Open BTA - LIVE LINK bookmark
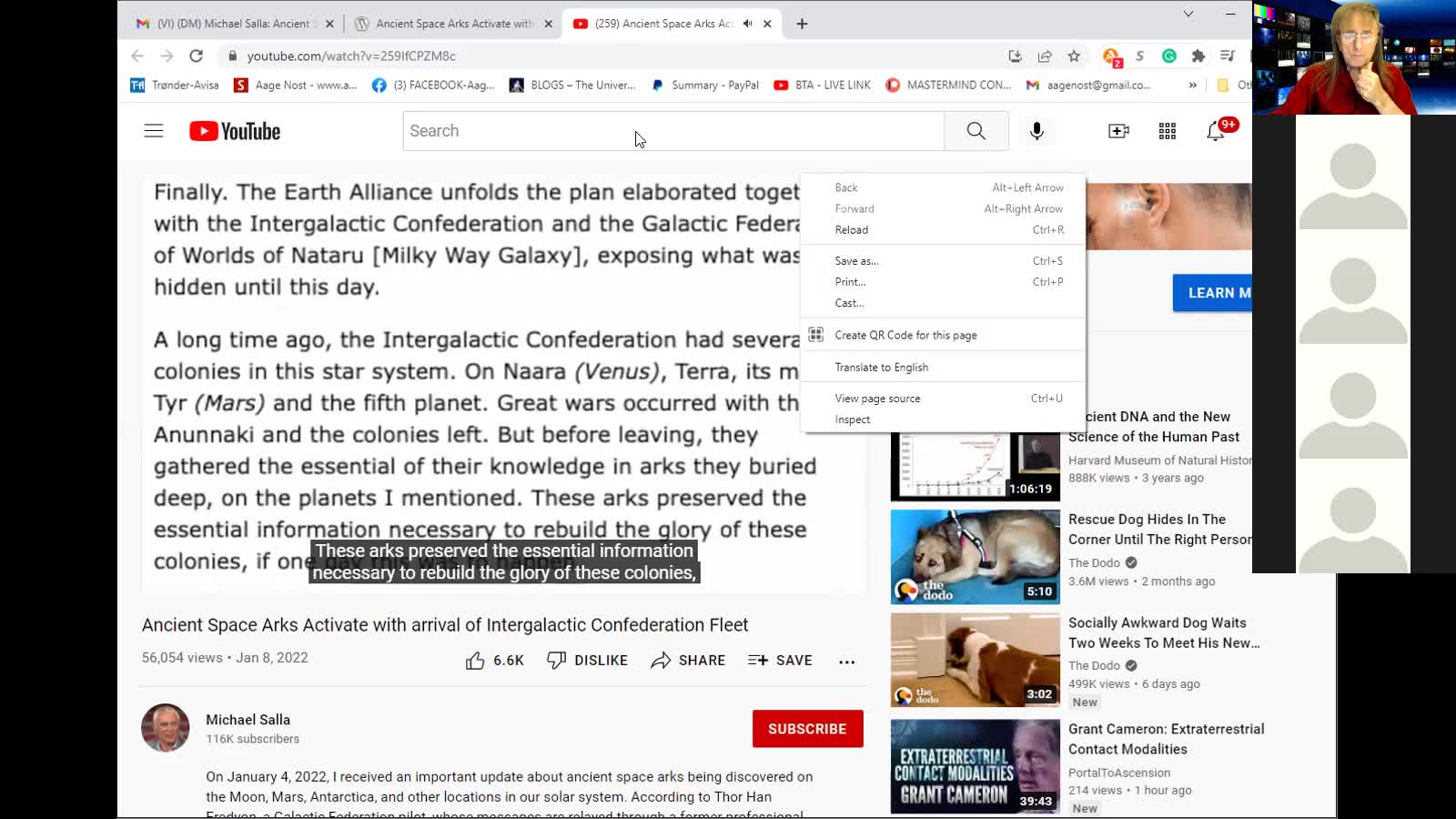The image size is (1456, 819). (822, 85)
